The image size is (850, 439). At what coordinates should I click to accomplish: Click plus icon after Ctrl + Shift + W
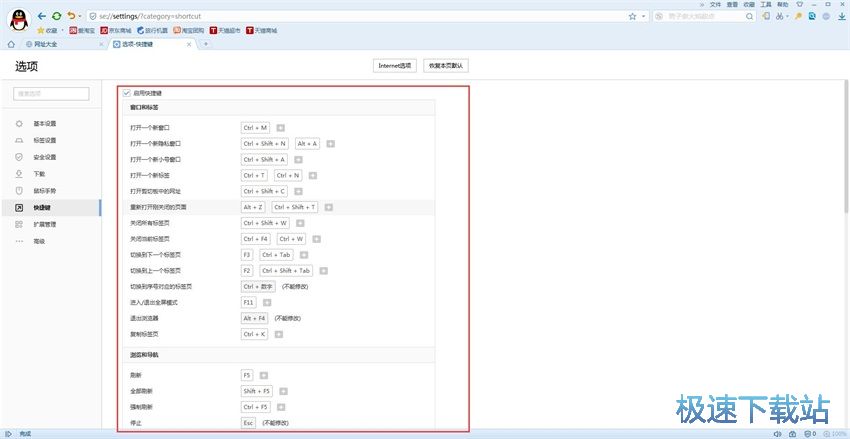click(300, 223)
